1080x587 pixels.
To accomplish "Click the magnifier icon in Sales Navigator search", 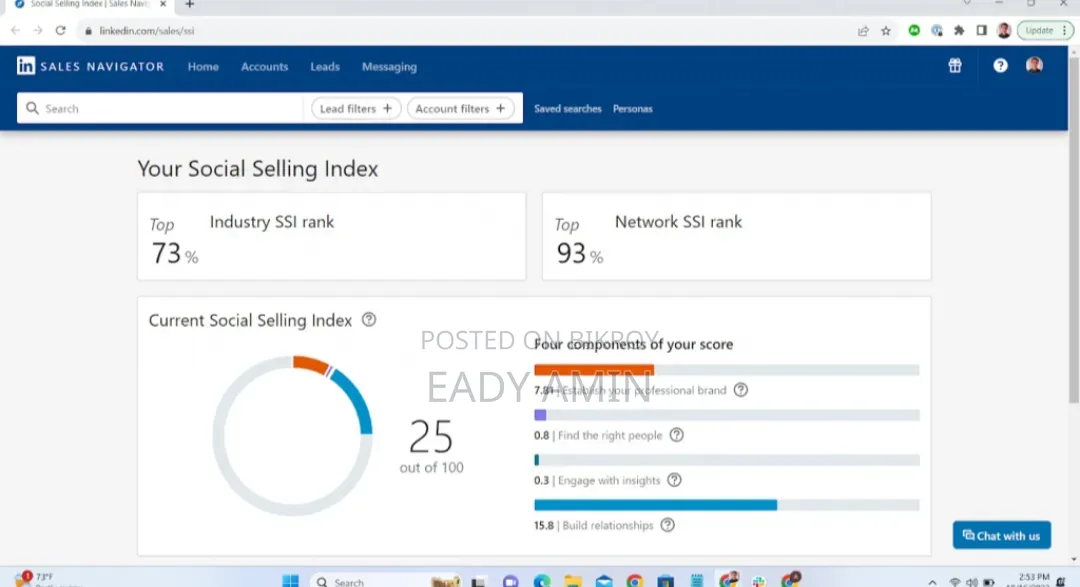I will (x=32, y=108).
